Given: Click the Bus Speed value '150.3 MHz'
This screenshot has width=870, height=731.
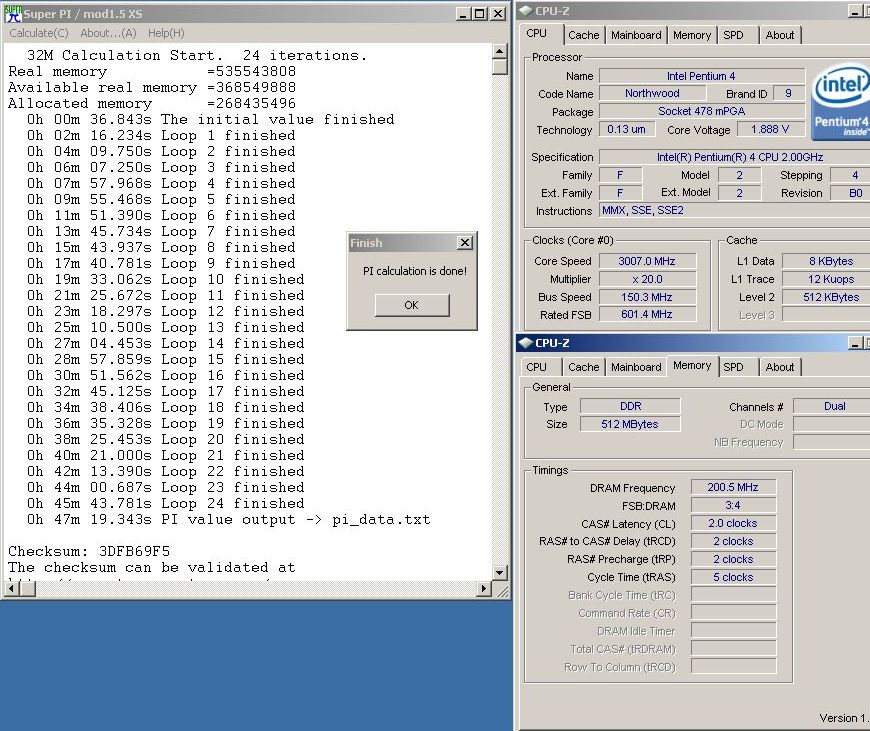Looking at the screenshot, I should [x=647, y=297].
